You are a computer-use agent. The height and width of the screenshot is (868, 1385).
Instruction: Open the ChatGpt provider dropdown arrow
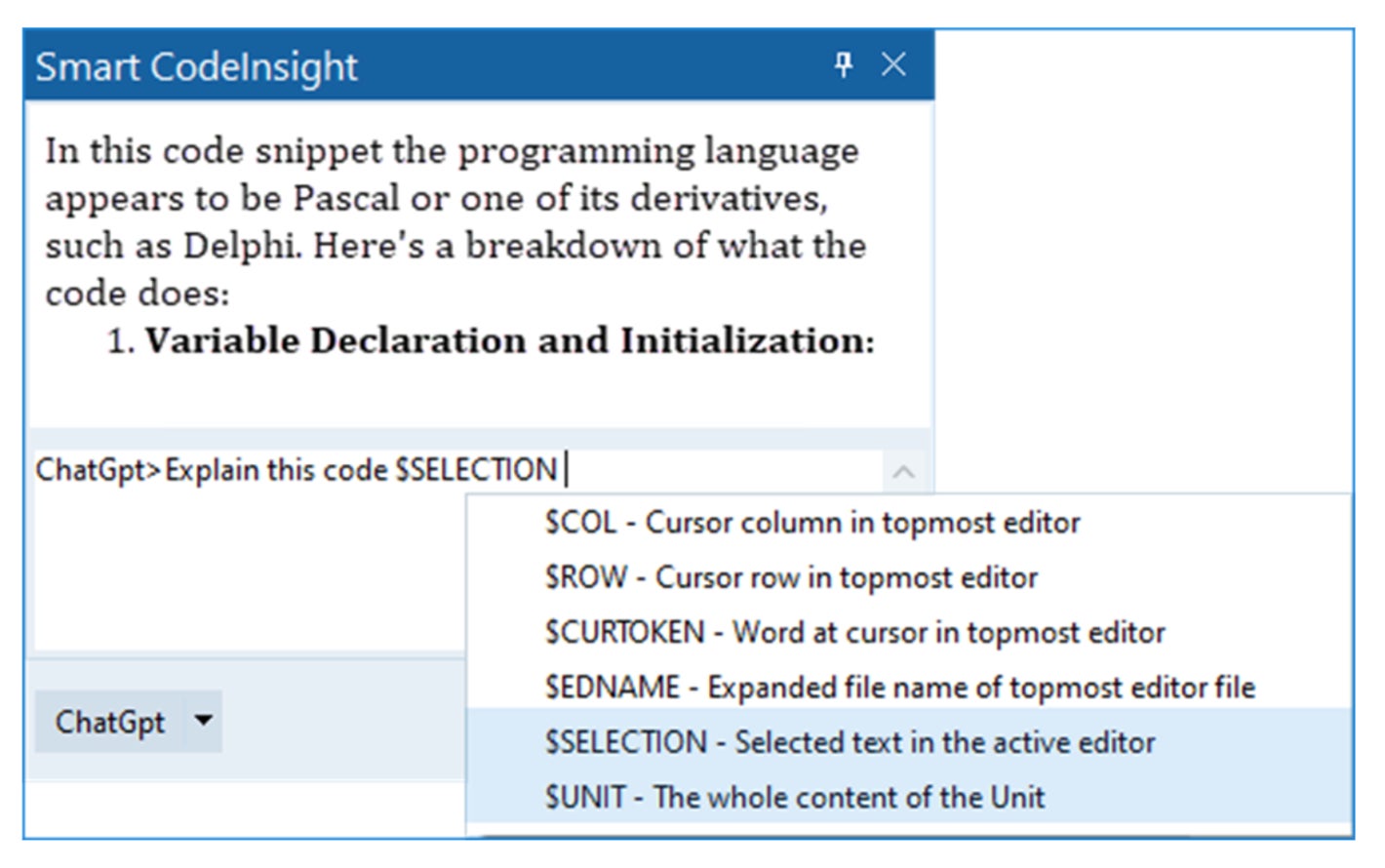coord(203,722)
